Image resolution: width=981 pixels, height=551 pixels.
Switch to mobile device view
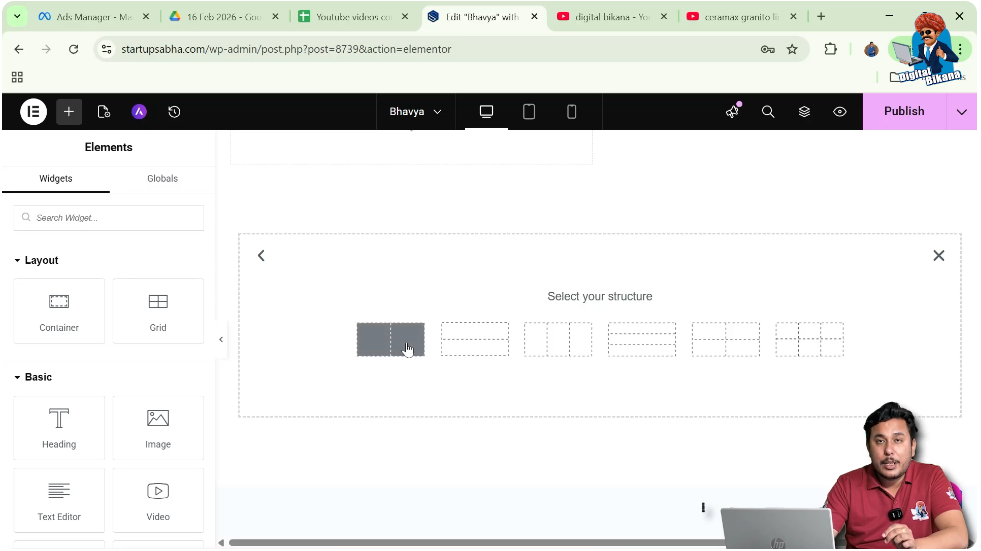[x=571, y=111]
